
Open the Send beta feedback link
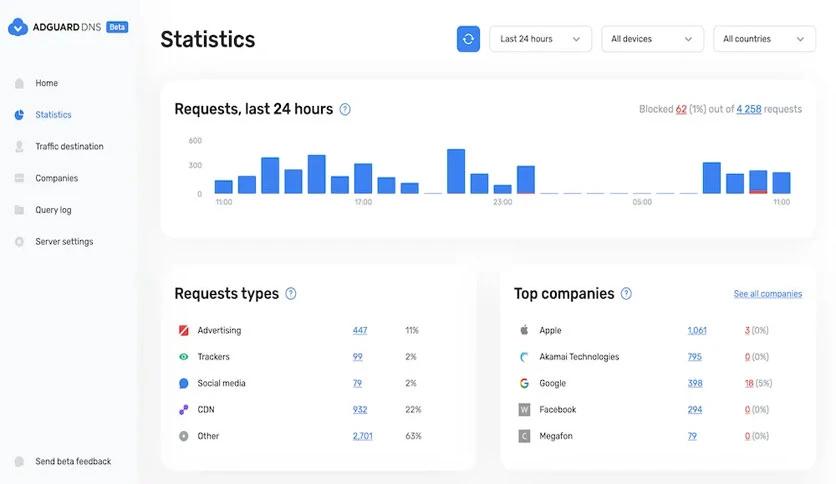coord(73,462)
